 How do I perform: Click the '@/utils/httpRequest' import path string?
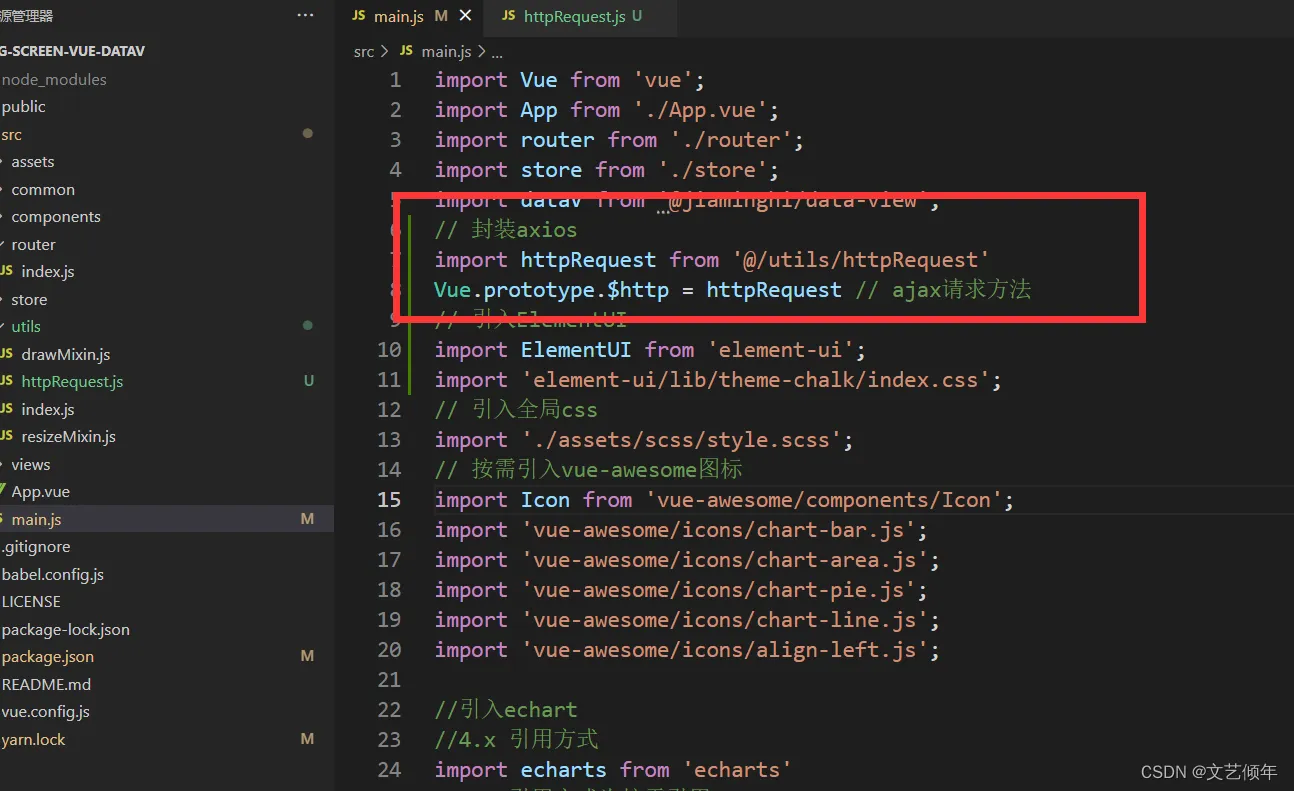point(860,260)
